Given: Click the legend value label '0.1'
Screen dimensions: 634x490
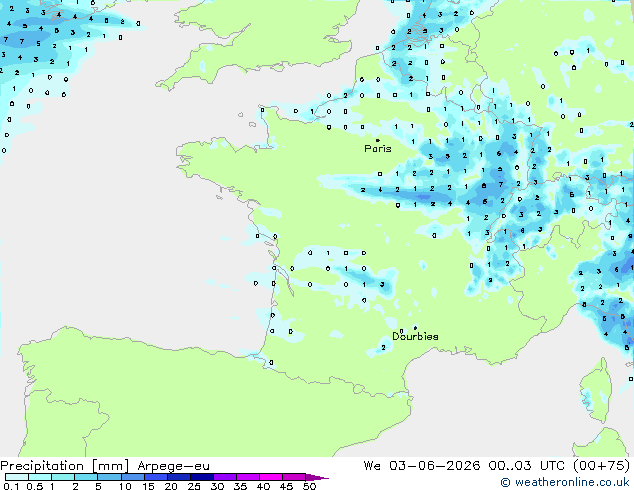Looking at the screenshot, I should (x=11, y=486).
